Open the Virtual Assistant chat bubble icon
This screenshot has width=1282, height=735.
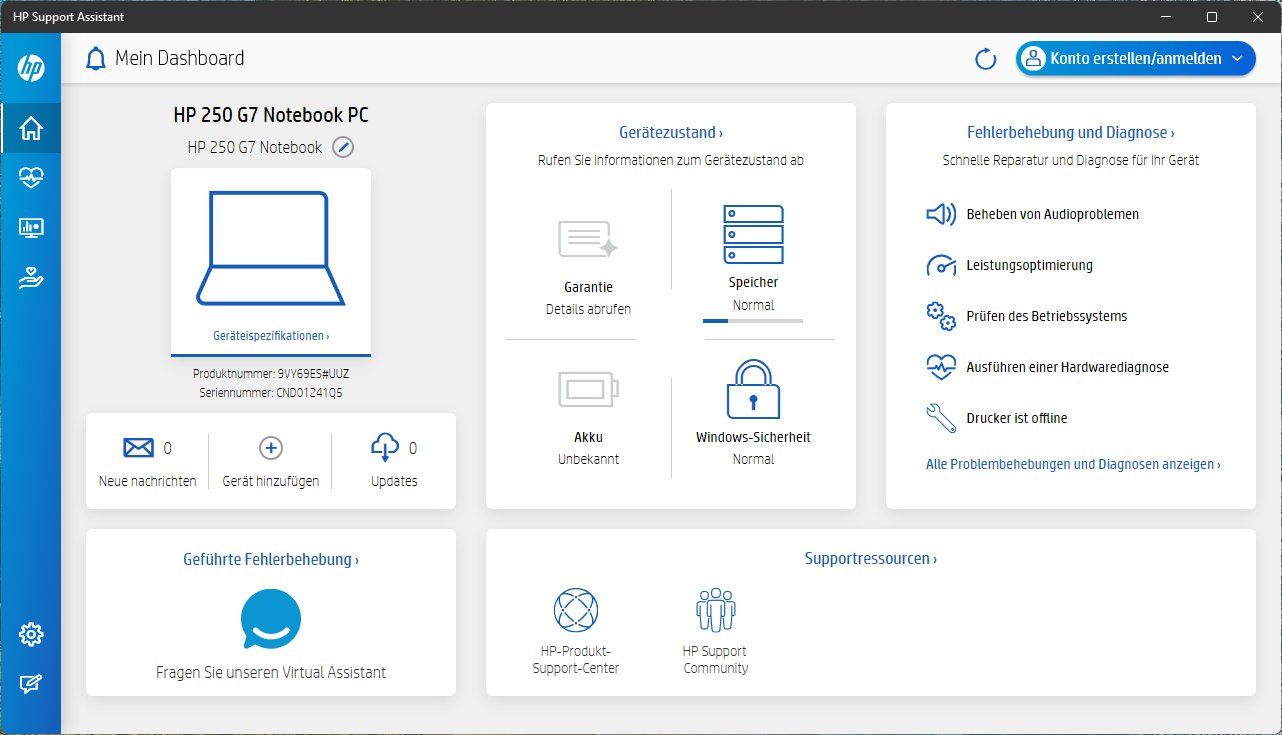[271, 619]
